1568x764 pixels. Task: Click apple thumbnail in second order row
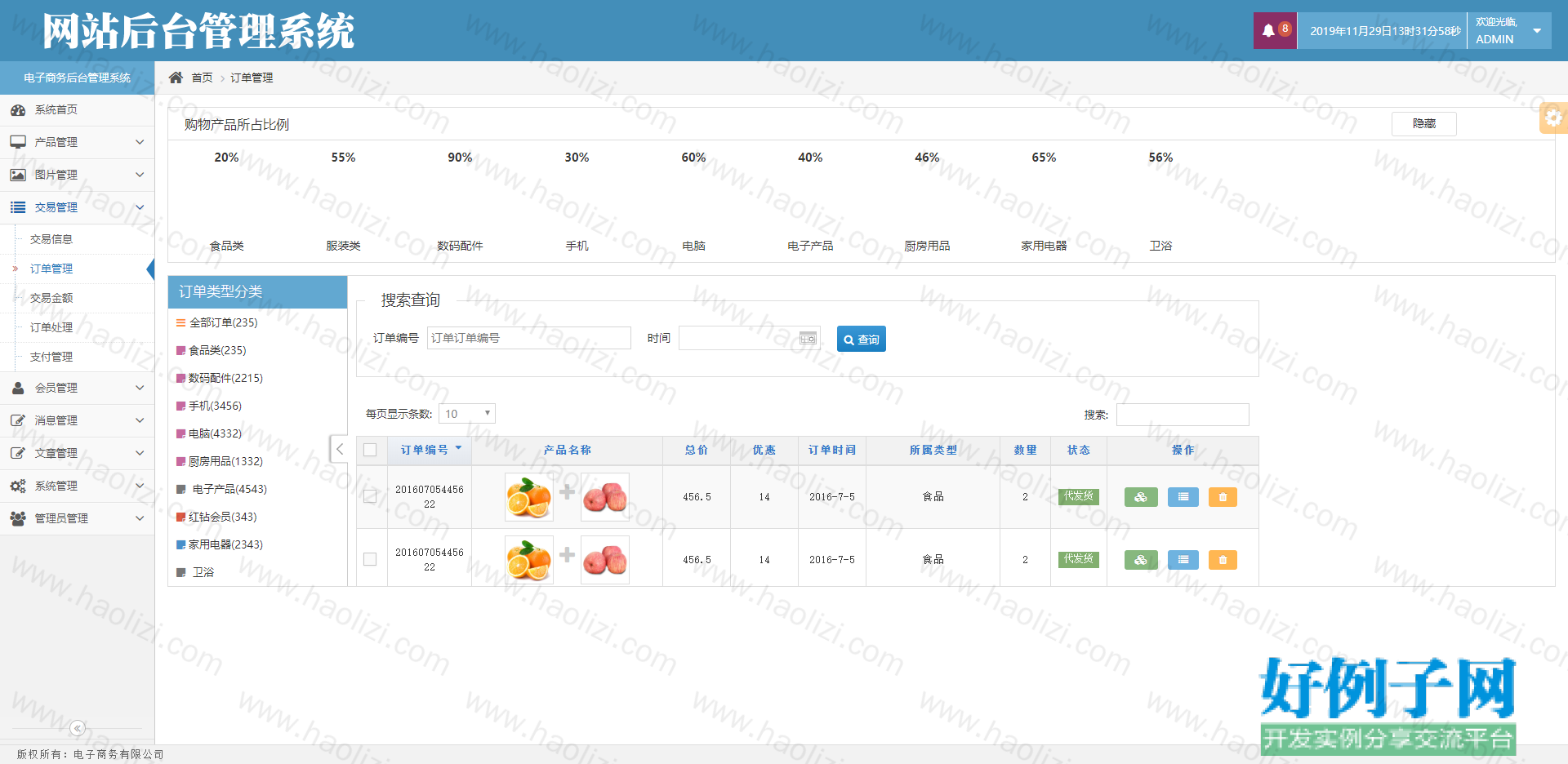(605, 560)
